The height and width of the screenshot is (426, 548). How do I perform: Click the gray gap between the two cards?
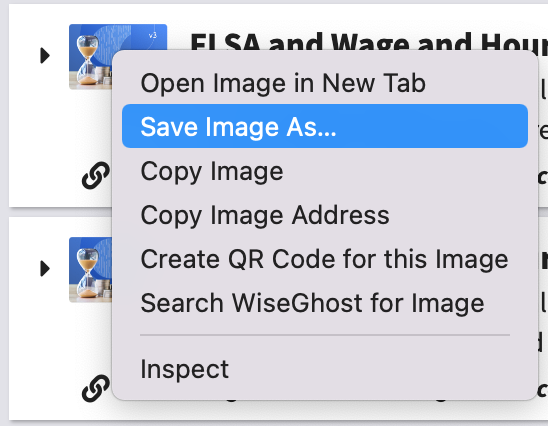click(x=59, y=212)
